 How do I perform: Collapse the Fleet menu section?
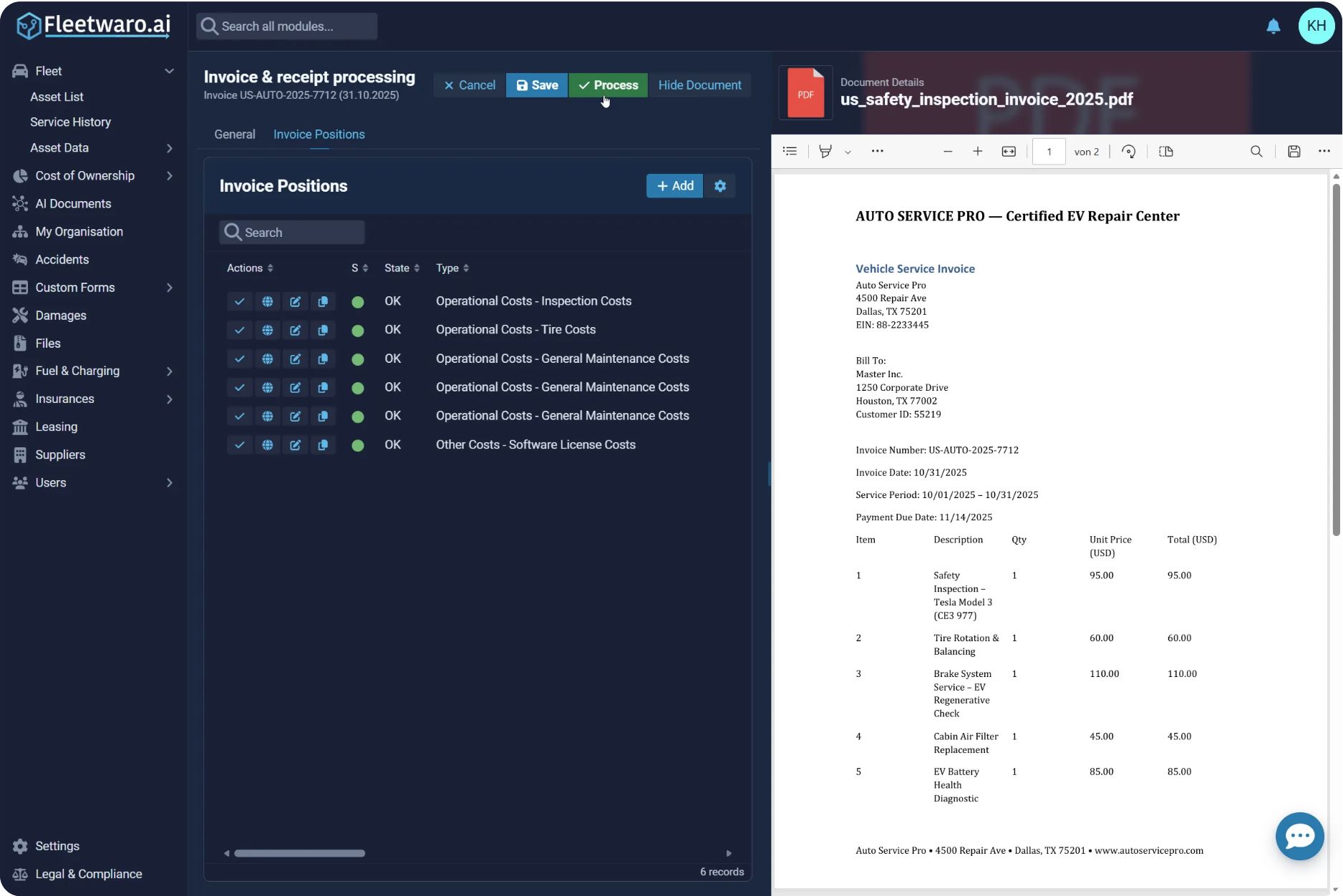(169, 71)
